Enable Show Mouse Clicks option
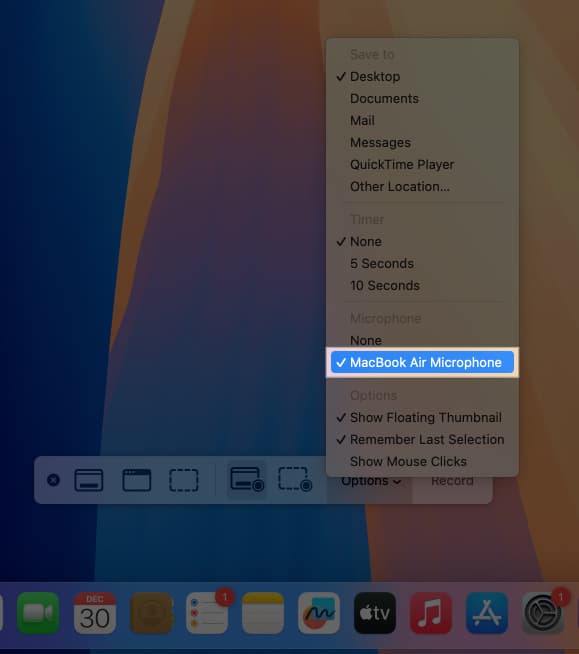Screen dimensions: 579x654 pyautogui.click(x=422, y=462)
